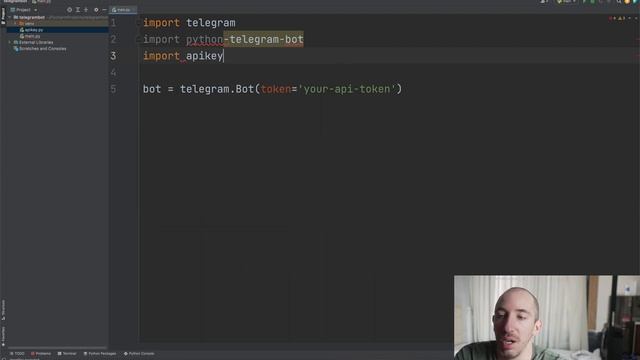Click line number 4 in the gutter
Image resolution: width=640 pixels, height=360 pixels.
pos(113,73)
